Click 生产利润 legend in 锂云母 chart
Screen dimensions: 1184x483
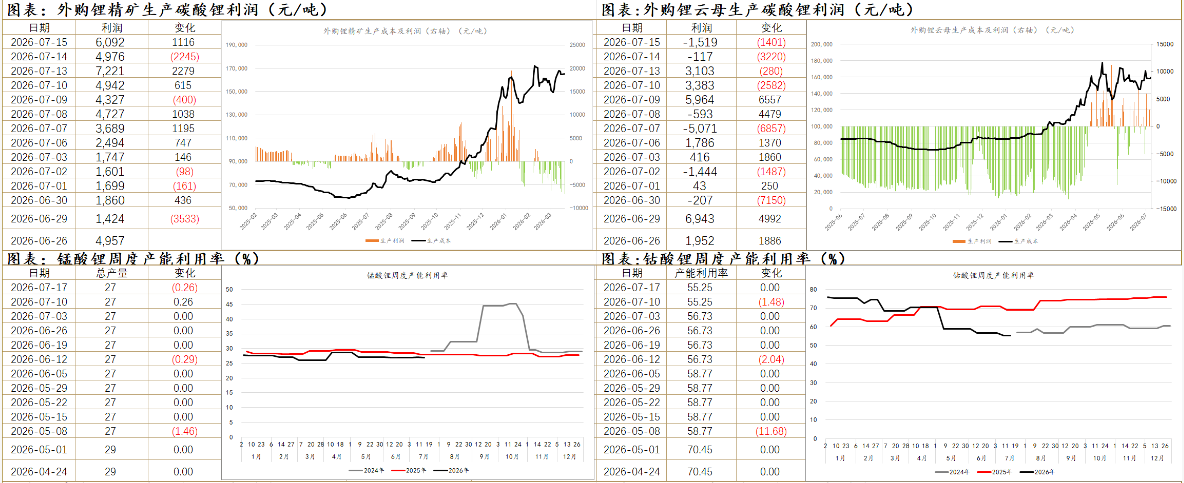click(x=971, y=240)
